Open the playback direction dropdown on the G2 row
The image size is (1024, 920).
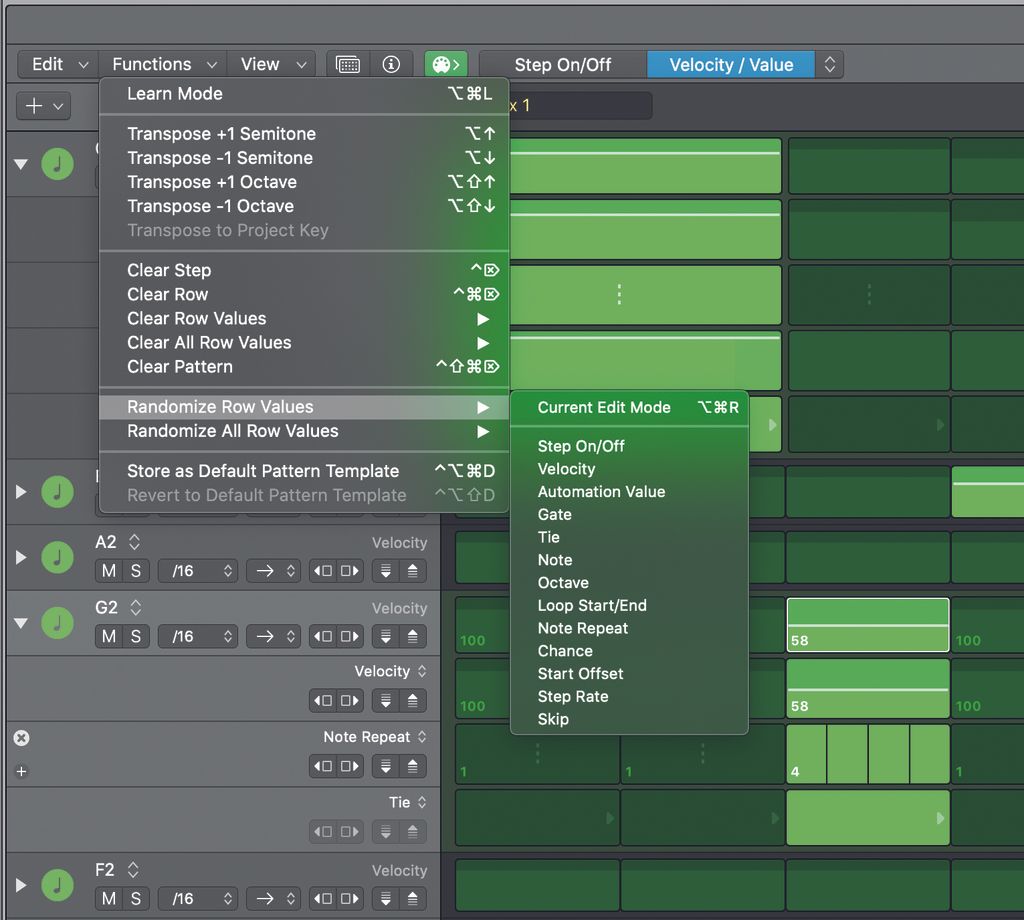(x=273, y=636)
